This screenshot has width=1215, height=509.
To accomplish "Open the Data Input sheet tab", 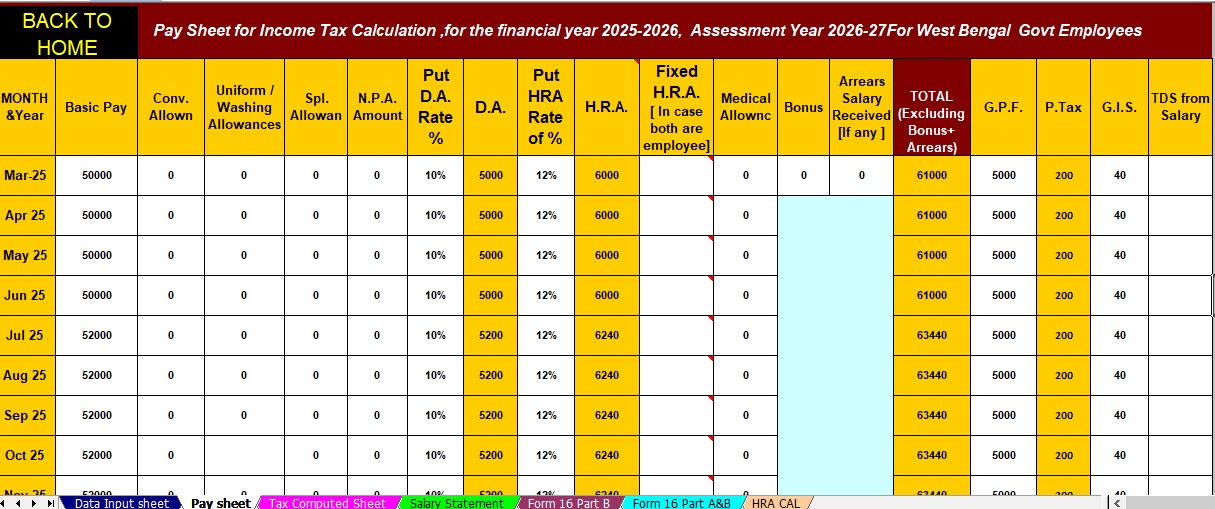I will coord(121,503).
